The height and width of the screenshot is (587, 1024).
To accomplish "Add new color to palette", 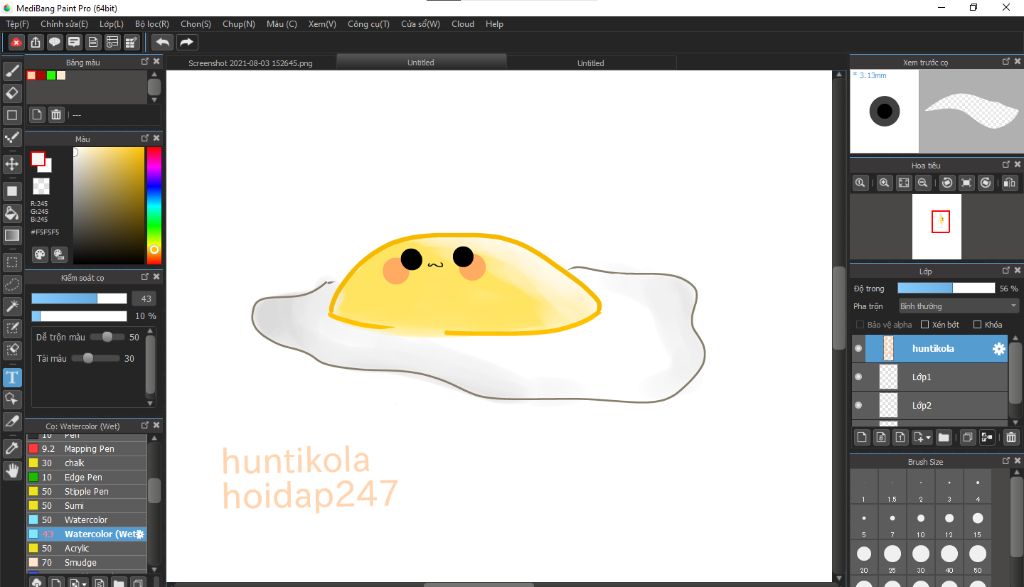I will 37,115.
